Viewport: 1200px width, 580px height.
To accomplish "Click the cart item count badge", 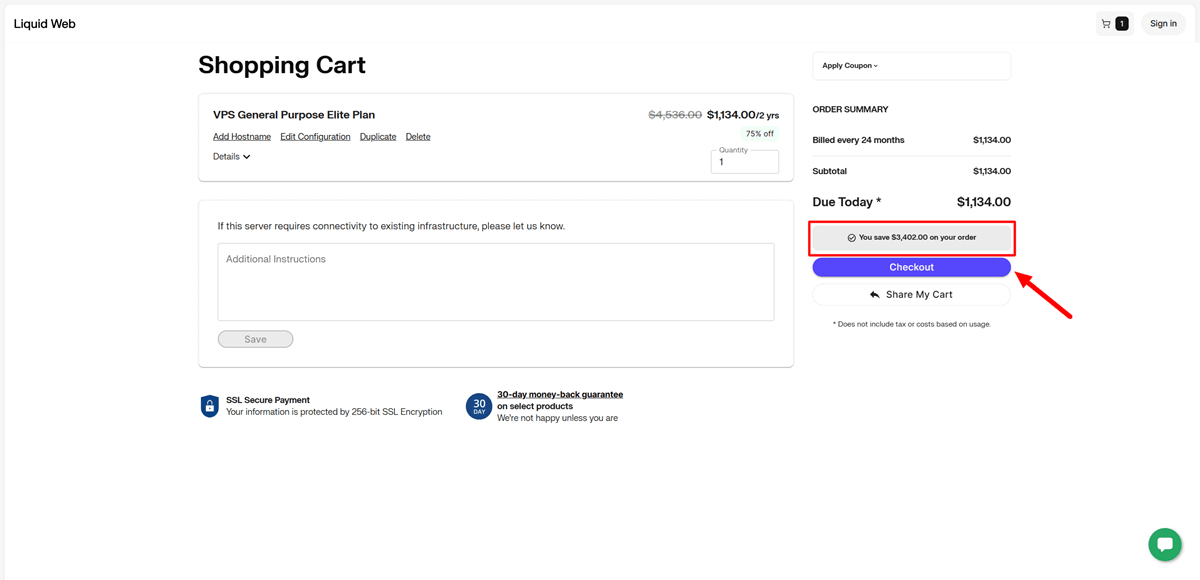I will point(1120,22).
